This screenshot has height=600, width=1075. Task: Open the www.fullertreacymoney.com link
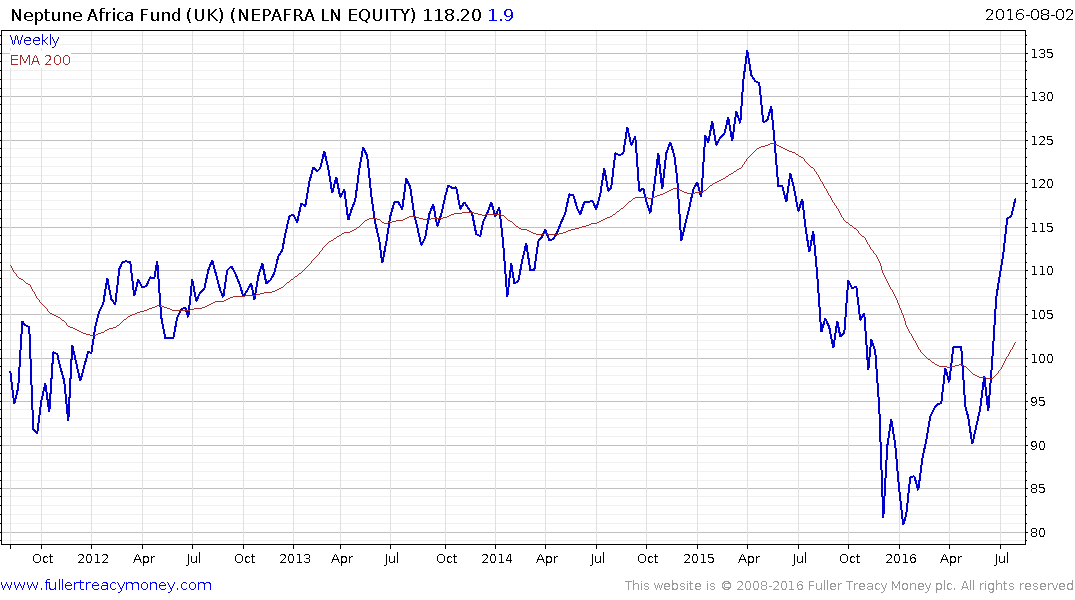[106, 585]
